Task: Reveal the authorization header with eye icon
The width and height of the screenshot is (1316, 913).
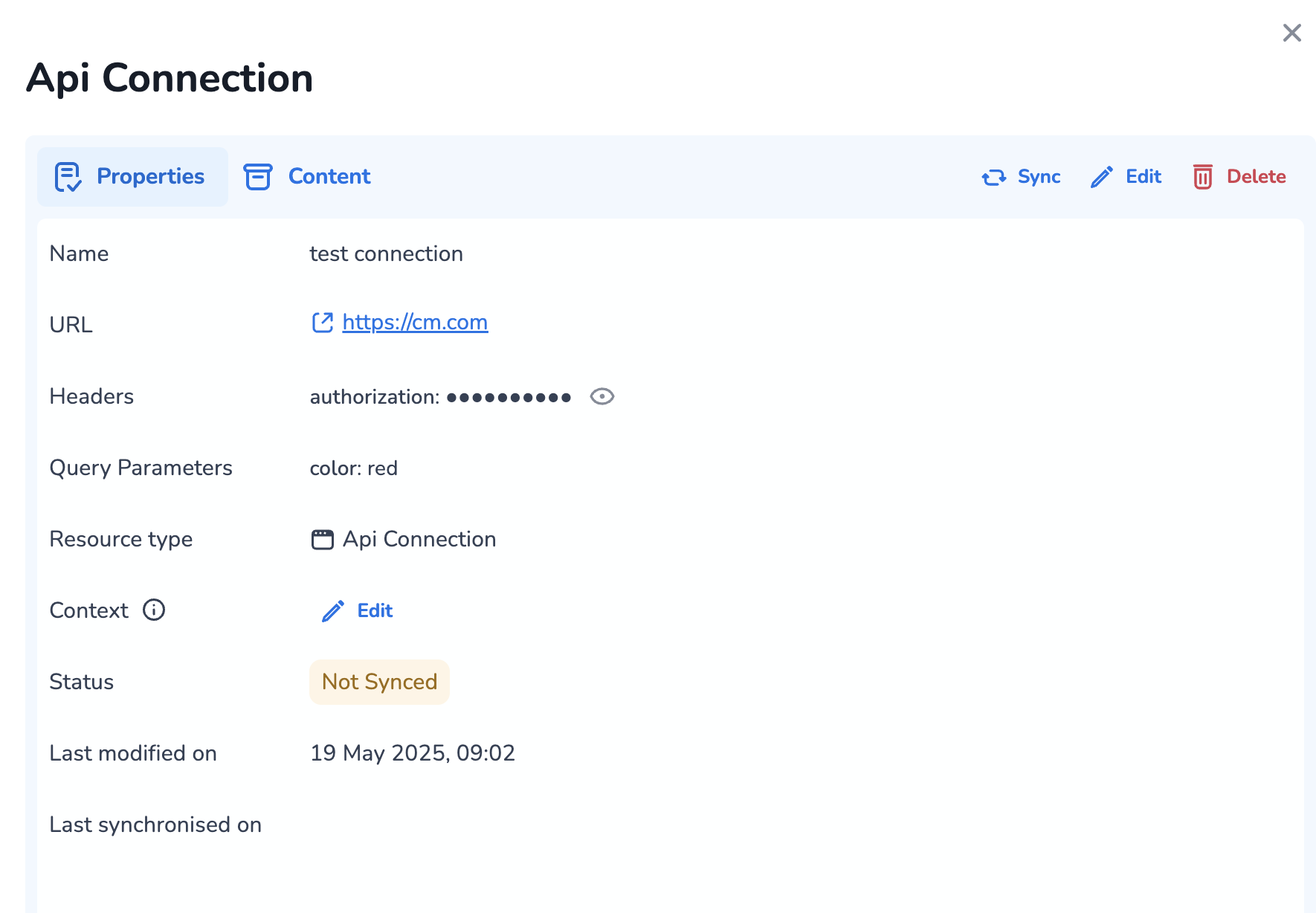Action: pos(601,397)
